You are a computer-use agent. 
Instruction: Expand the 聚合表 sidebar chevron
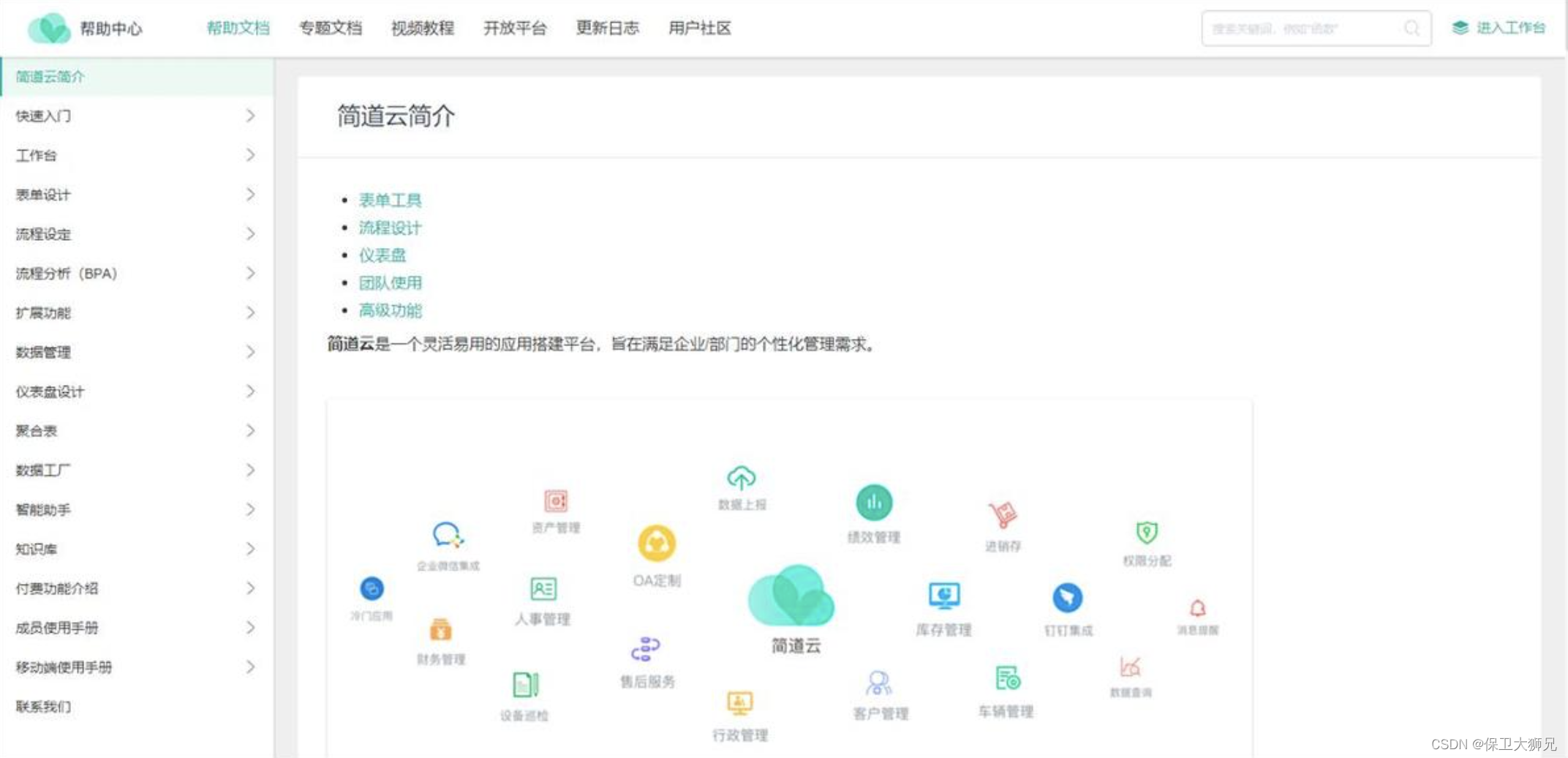click(250, 431)
